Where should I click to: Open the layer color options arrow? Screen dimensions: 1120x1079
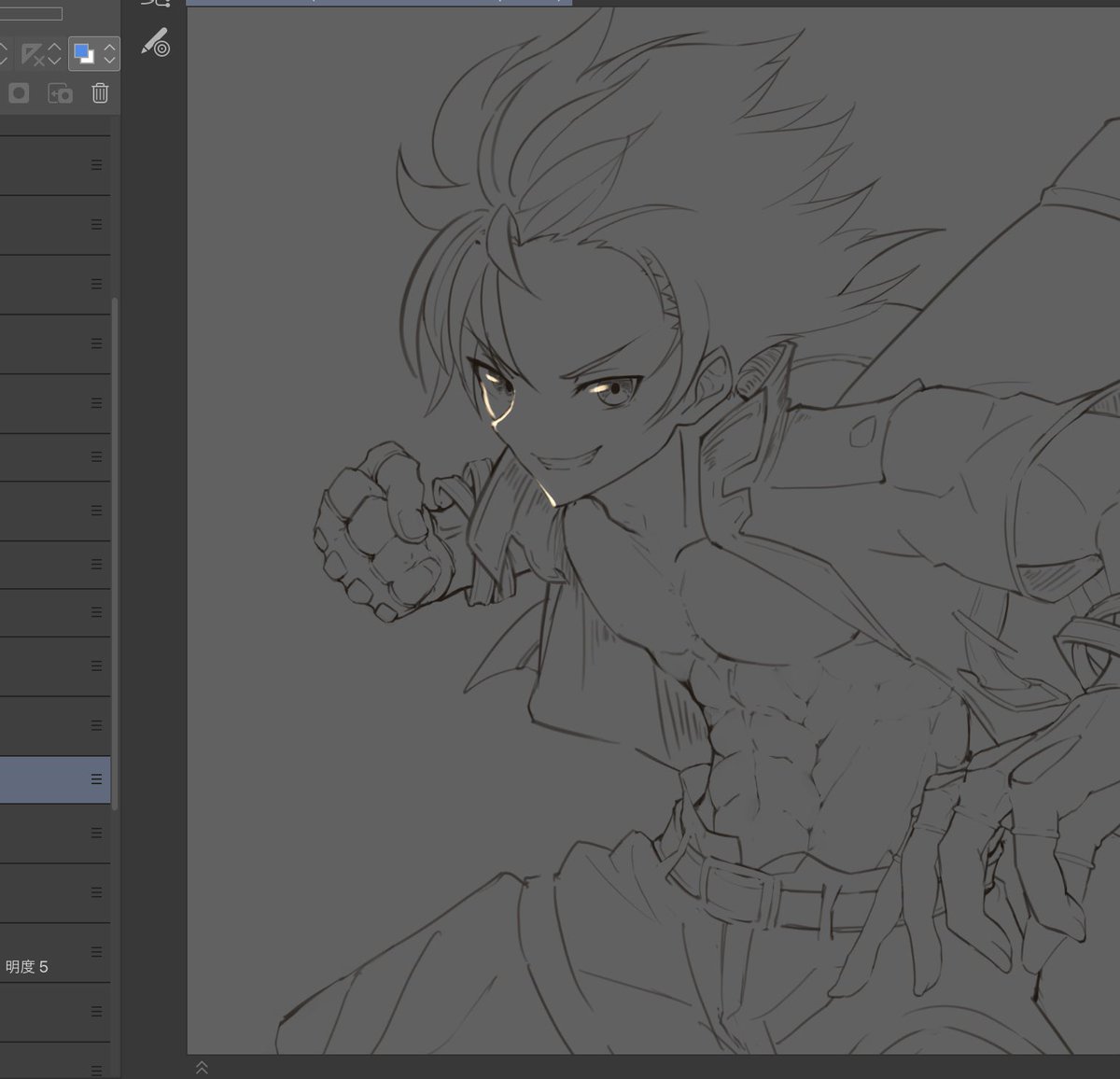109,54
